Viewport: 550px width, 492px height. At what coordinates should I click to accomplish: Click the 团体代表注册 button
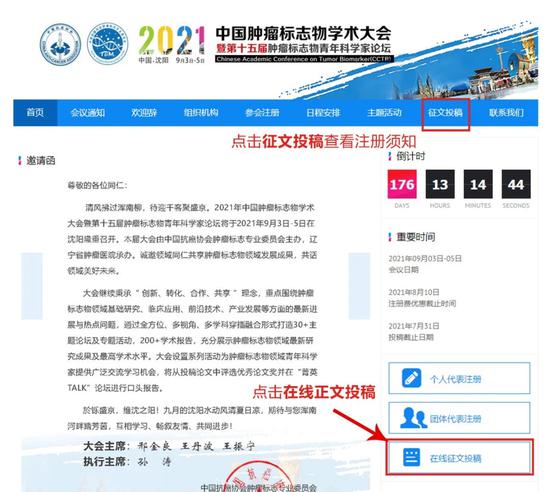459,418
